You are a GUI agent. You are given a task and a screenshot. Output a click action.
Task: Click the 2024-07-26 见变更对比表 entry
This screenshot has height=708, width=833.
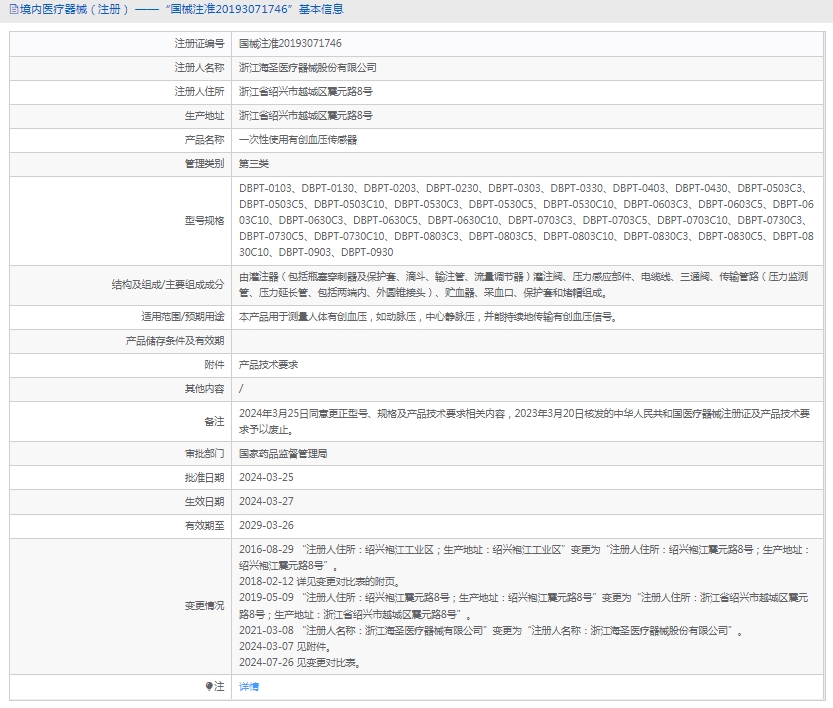tap(300, 662)
